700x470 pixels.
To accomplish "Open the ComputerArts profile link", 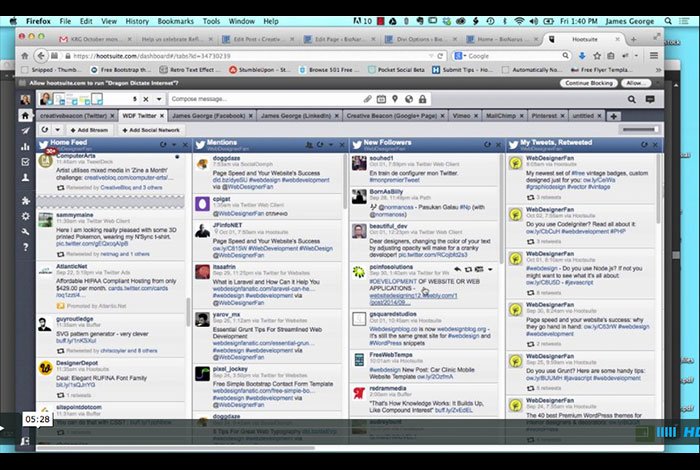I will 76,155.
